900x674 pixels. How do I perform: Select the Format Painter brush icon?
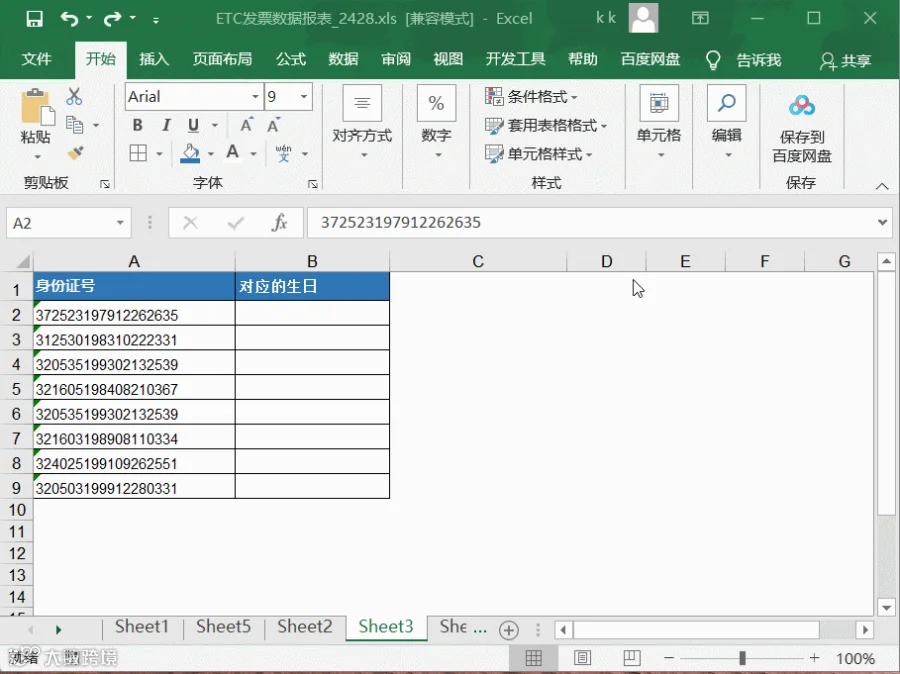click(x=75, y=152)
